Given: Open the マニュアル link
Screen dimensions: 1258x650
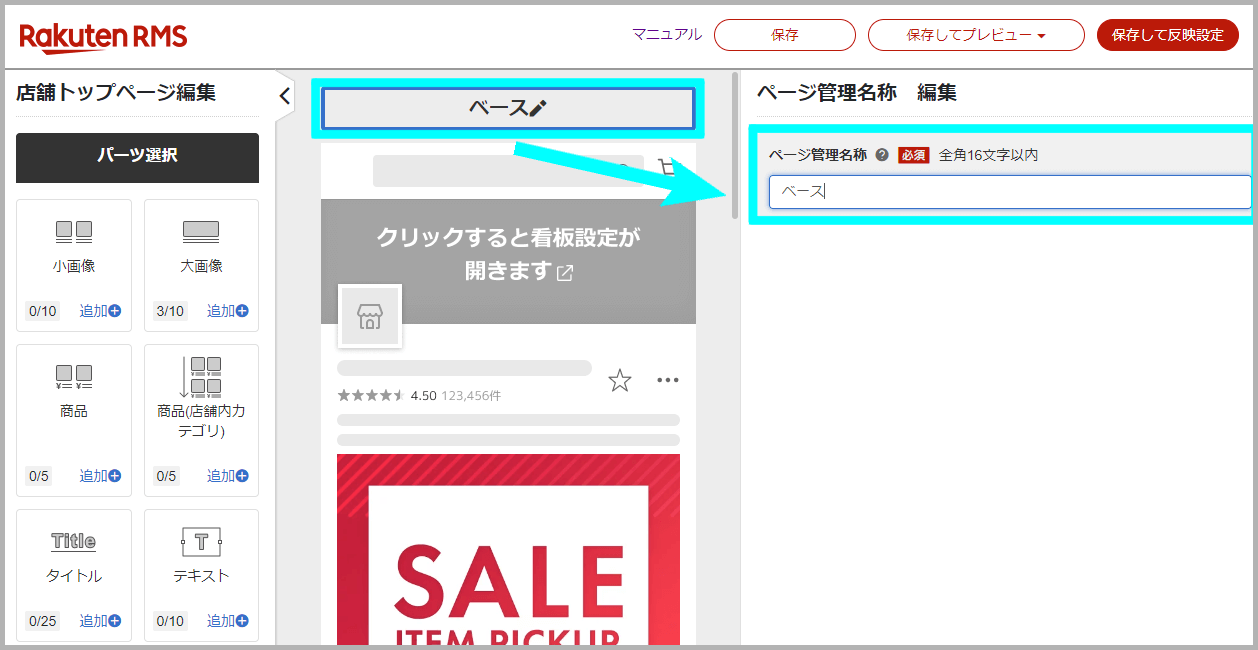Looking at the screenshot, I should 667,34.
